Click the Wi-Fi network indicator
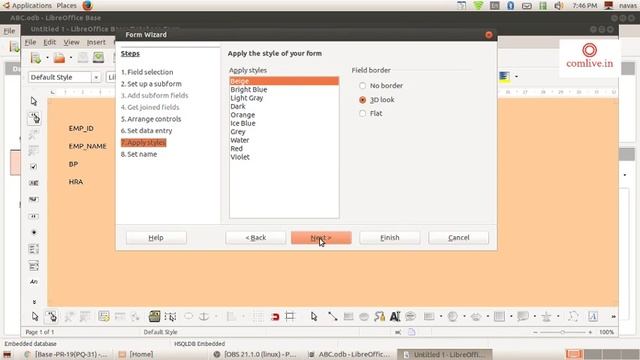This screenshot has width=640, height=360. point(478,6)
